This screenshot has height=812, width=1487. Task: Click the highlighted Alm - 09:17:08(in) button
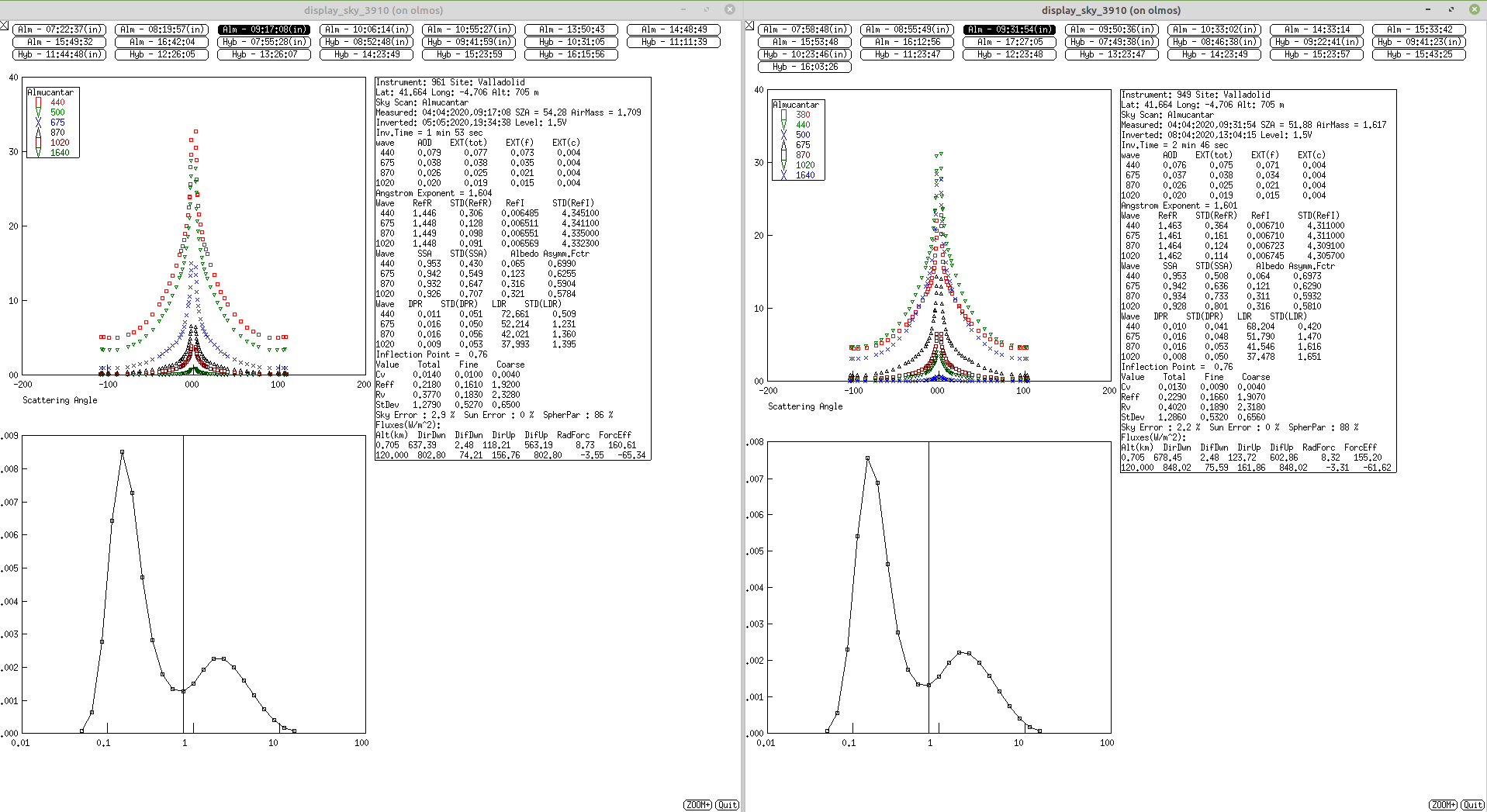265,29
